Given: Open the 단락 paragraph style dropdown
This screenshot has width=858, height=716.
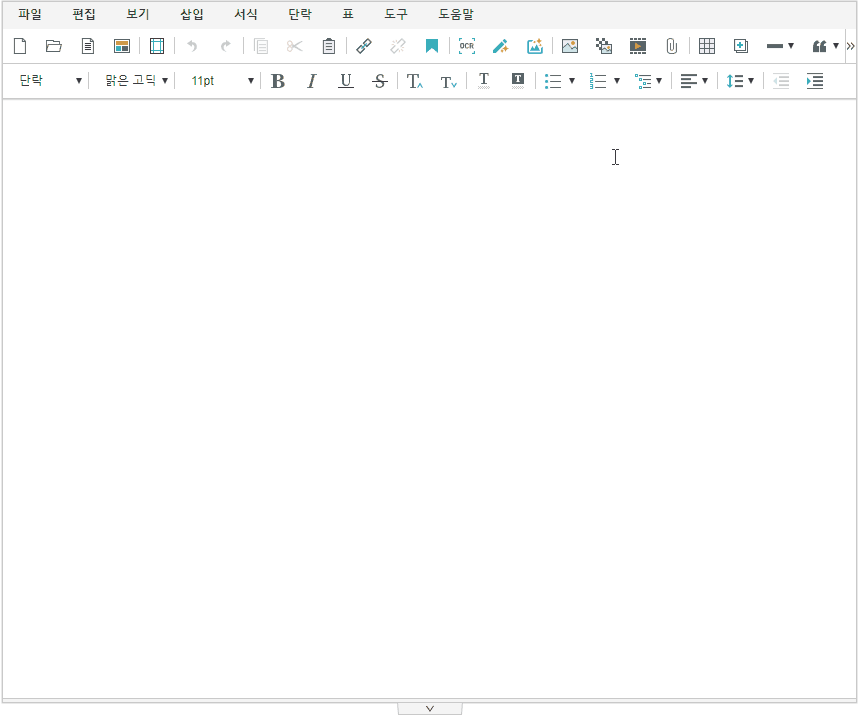Looking at the screenshot, I should tap(50, 81).
